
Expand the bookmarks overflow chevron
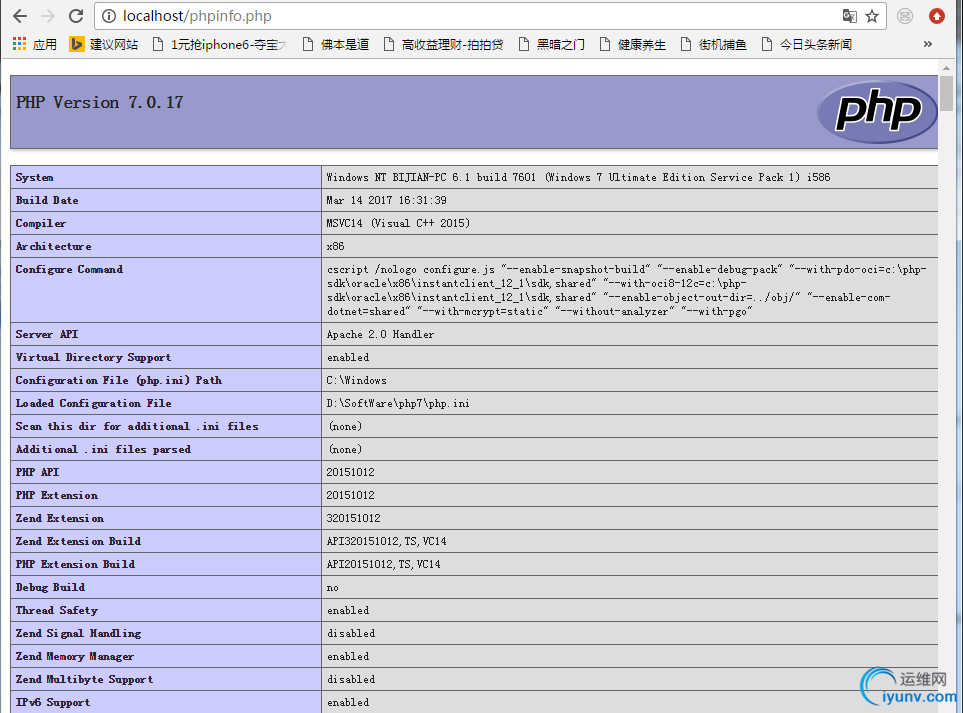(x=927, y=44)
